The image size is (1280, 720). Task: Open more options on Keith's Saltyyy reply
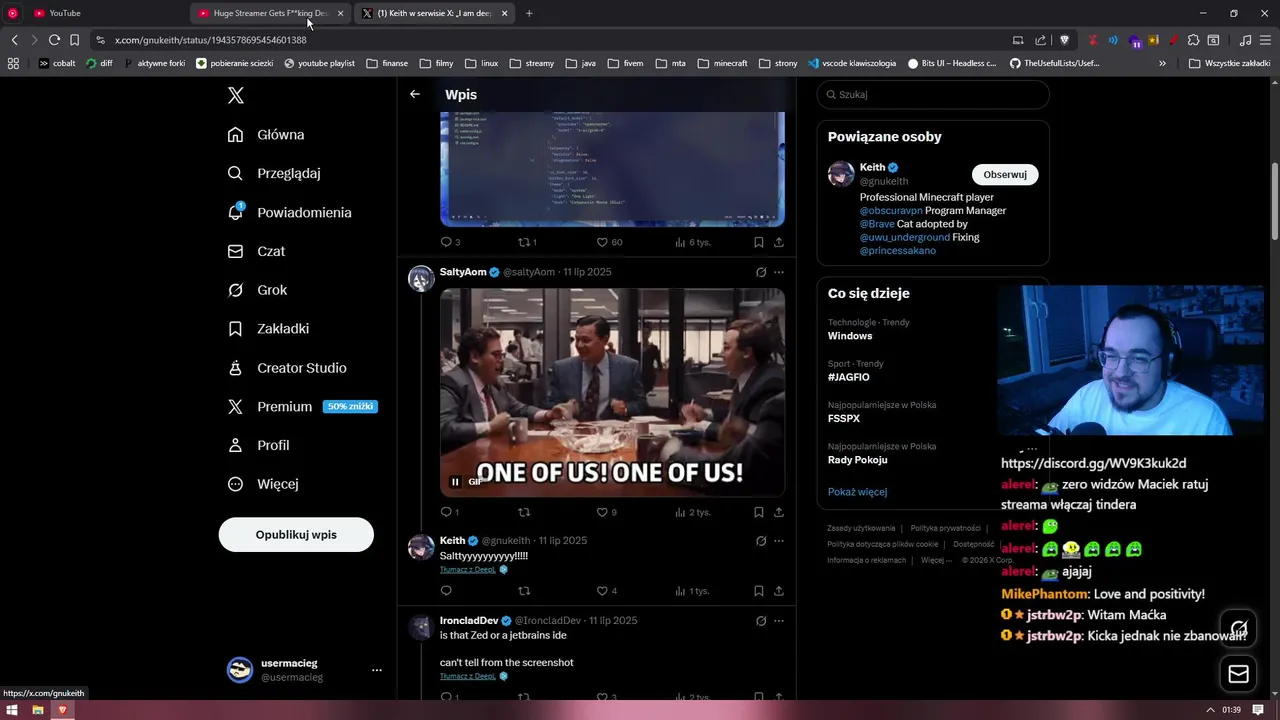click(779, 541)
